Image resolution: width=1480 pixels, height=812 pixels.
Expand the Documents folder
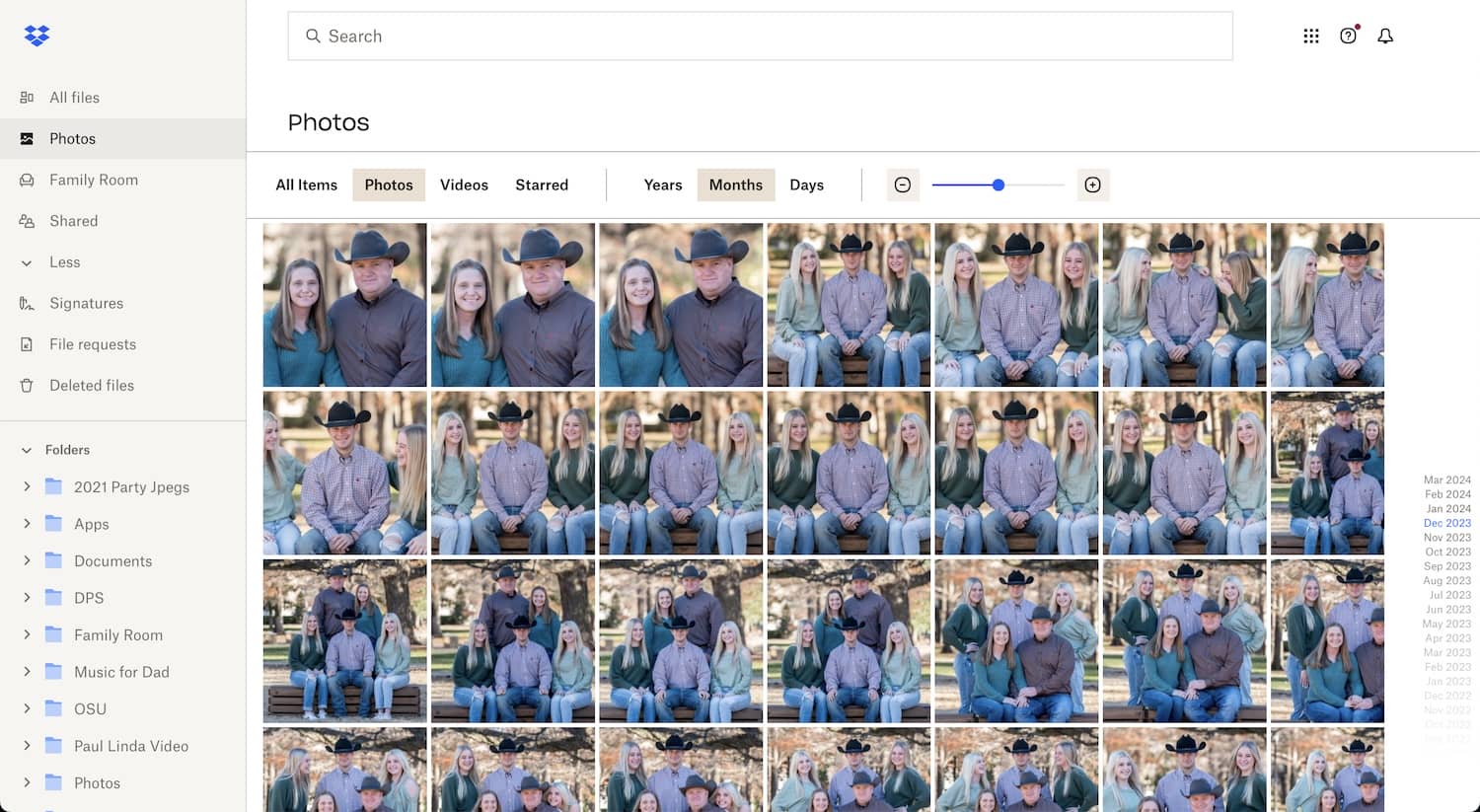coord(27,560)
